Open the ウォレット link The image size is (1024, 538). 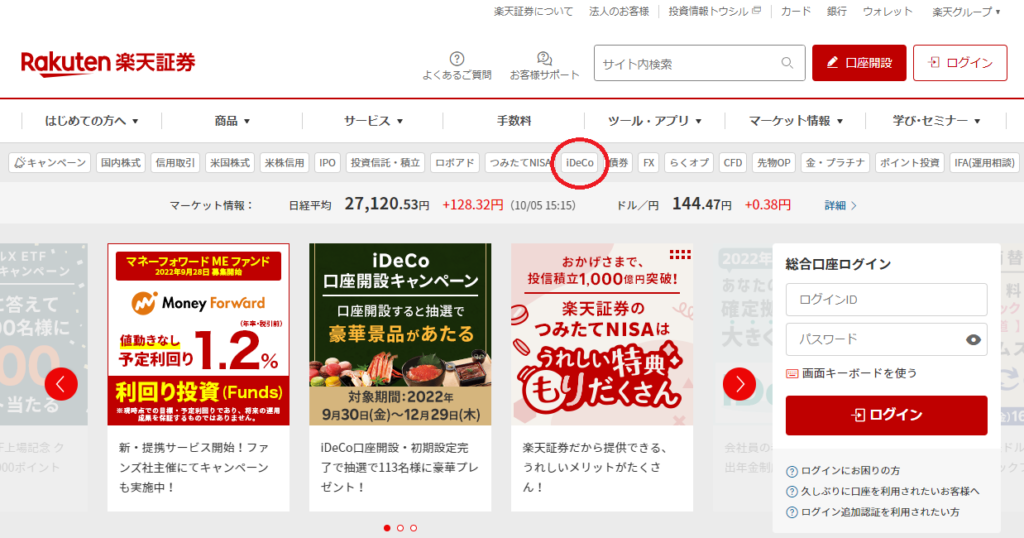point(888,12)
